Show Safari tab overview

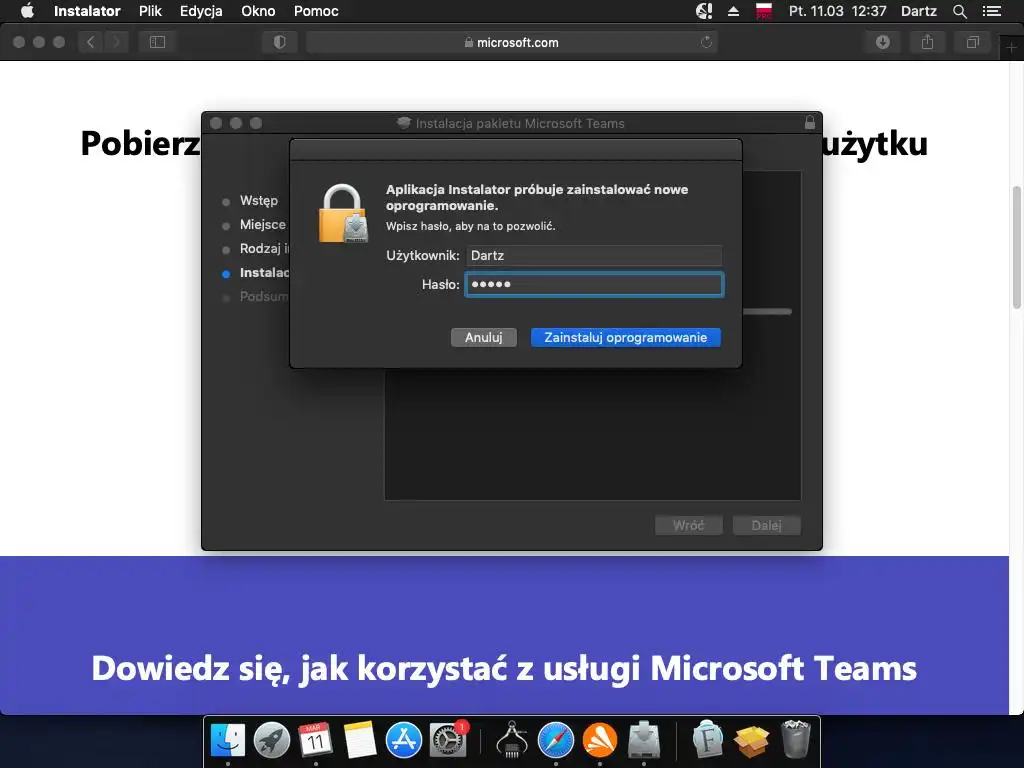[x=972, y=42]
